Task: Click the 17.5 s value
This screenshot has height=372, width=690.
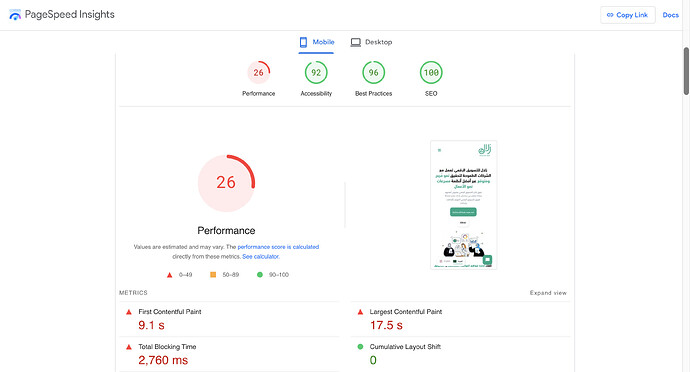Action: click(386, 325)
